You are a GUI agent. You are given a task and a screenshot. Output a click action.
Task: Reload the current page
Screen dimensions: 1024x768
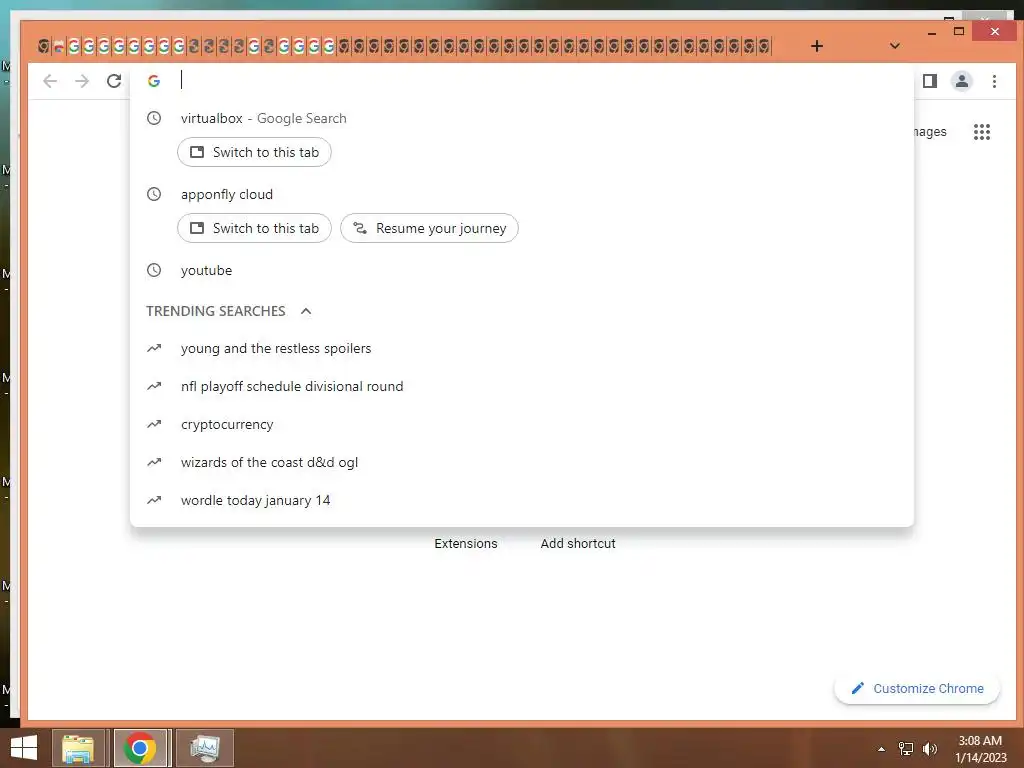(x=114, y=81)
